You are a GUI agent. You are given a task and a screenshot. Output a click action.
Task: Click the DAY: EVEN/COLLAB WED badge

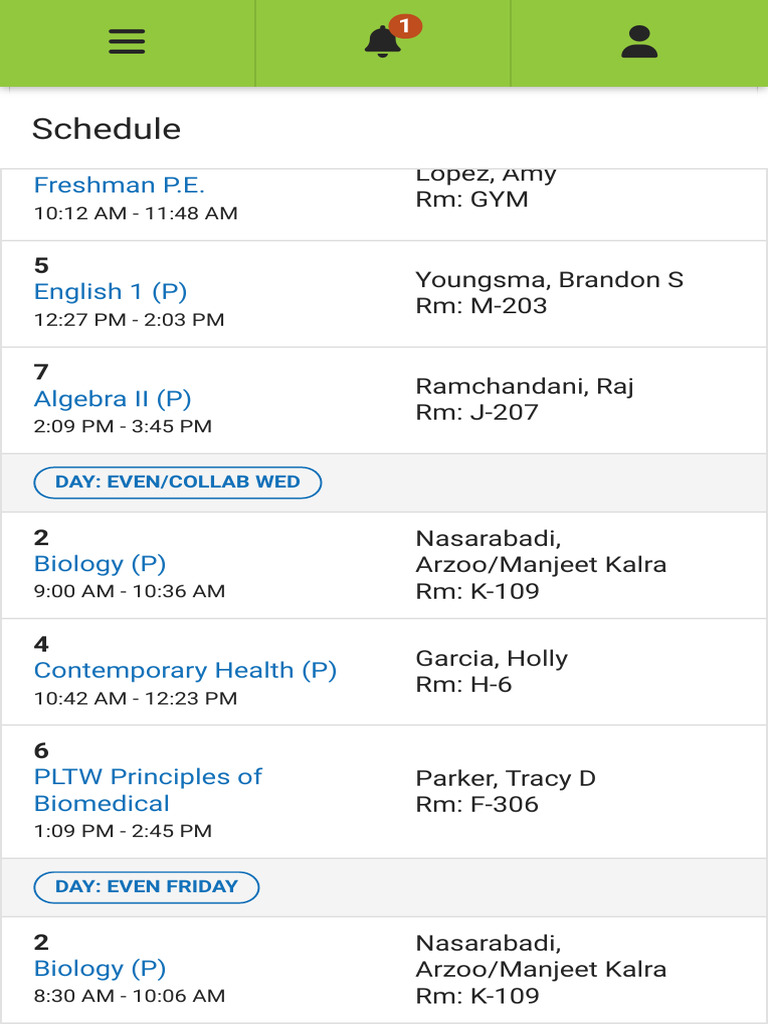point(178,482)
